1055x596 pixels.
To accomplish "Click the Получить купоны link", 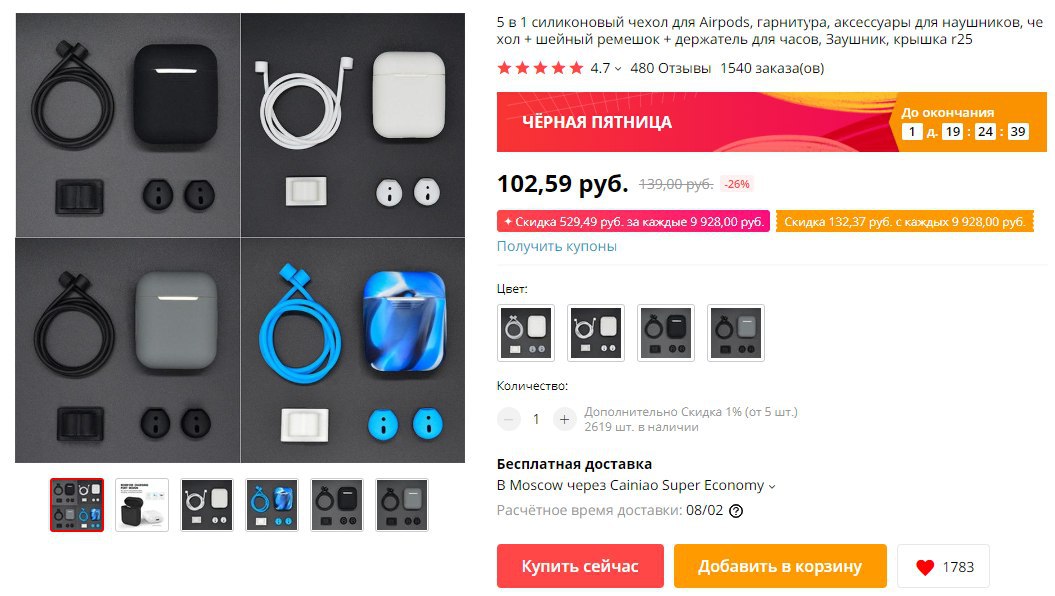I will [x=556, y=246].
